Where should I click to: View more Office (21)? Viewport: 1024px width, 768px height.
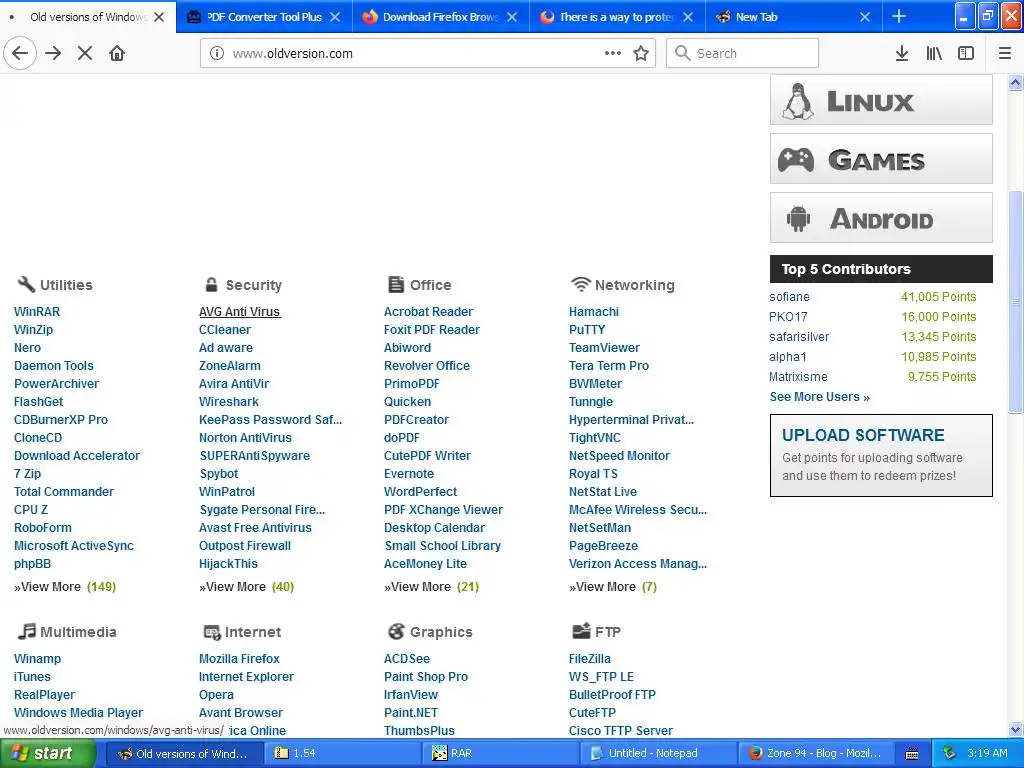pyautogui.click(x=432, y=587)
